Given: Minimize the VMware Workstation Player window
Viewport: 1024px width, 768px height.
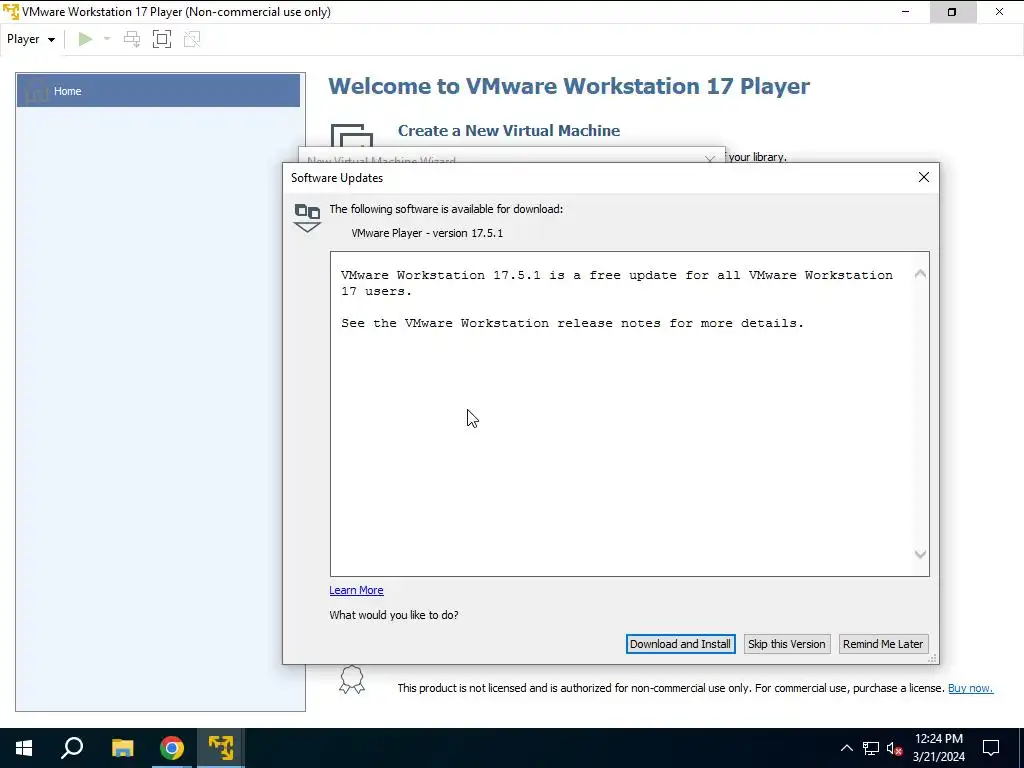Looking at the screenshot, I should [905, 12].
